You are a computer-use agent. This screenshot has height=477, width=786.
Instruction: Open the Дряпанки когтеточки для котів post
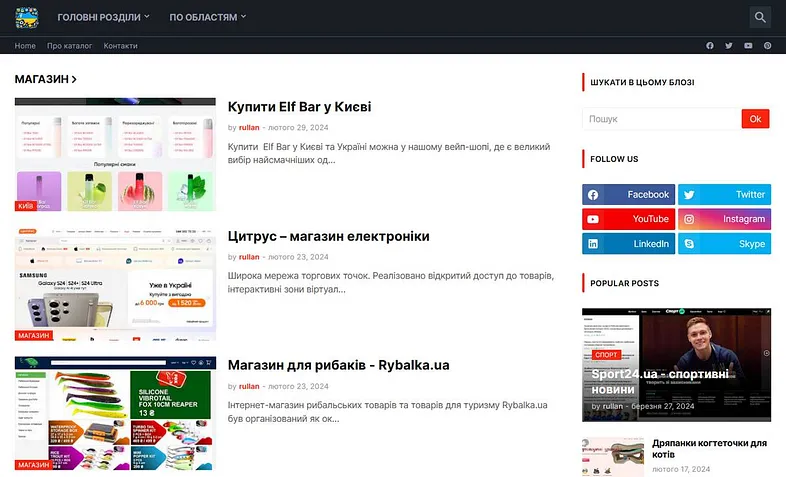709,448
